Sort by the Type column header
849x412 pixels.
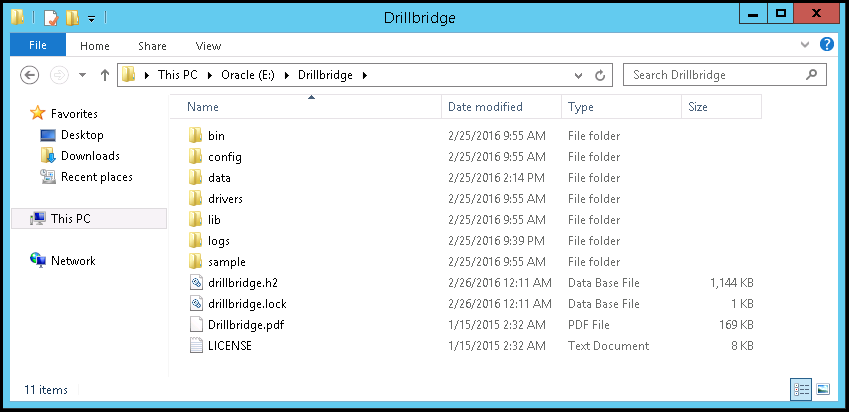pyautogui.click(x=622, y=107)
